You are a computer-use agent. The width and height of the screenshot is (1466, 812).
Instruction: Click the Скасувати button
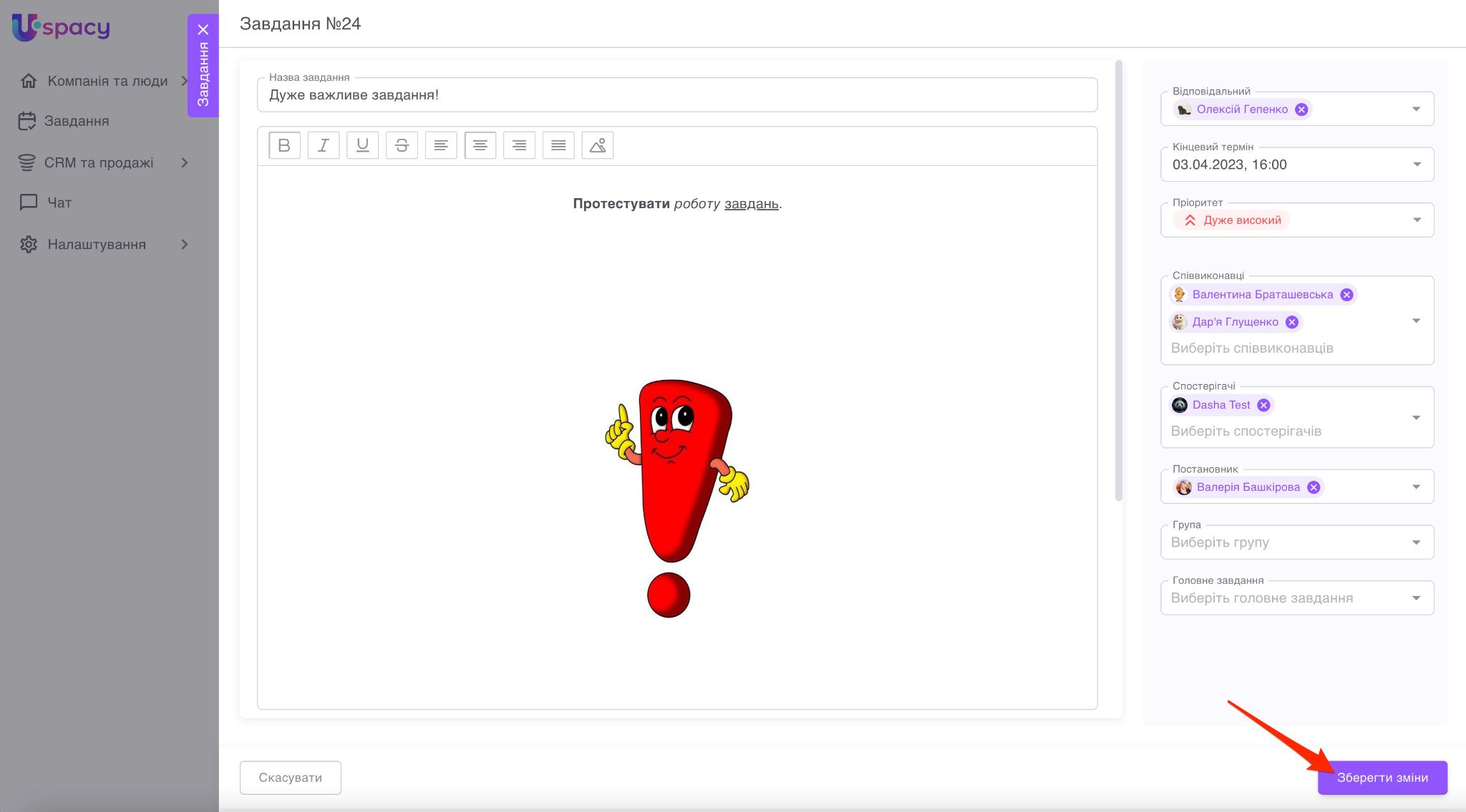290,778
